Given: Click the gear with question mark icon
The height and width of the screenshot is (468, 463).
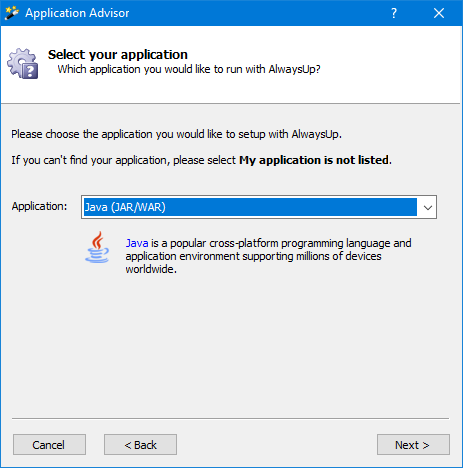Looking at the screenshot, I should [23, 64].
